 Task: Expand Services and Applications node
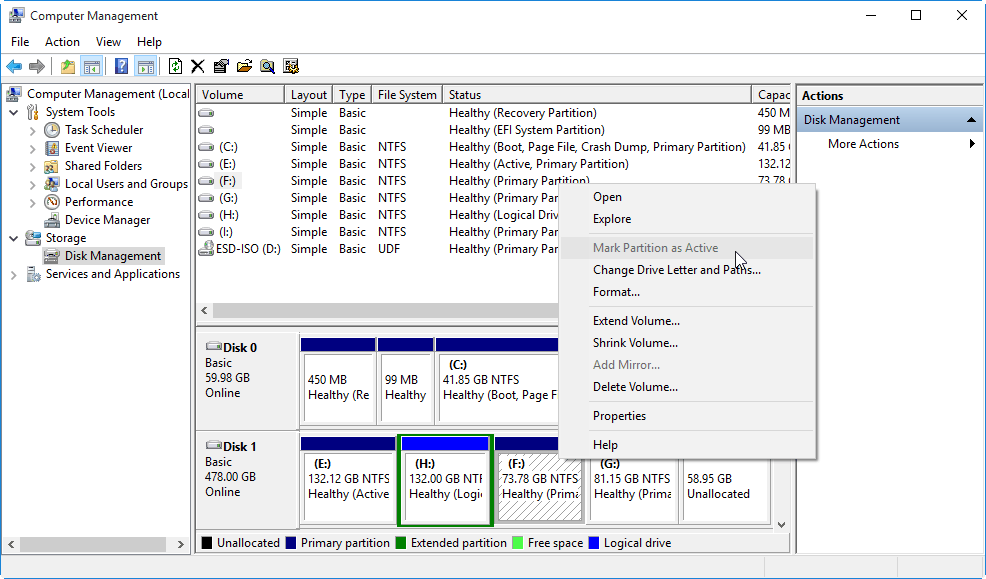[x=13, y=273]
